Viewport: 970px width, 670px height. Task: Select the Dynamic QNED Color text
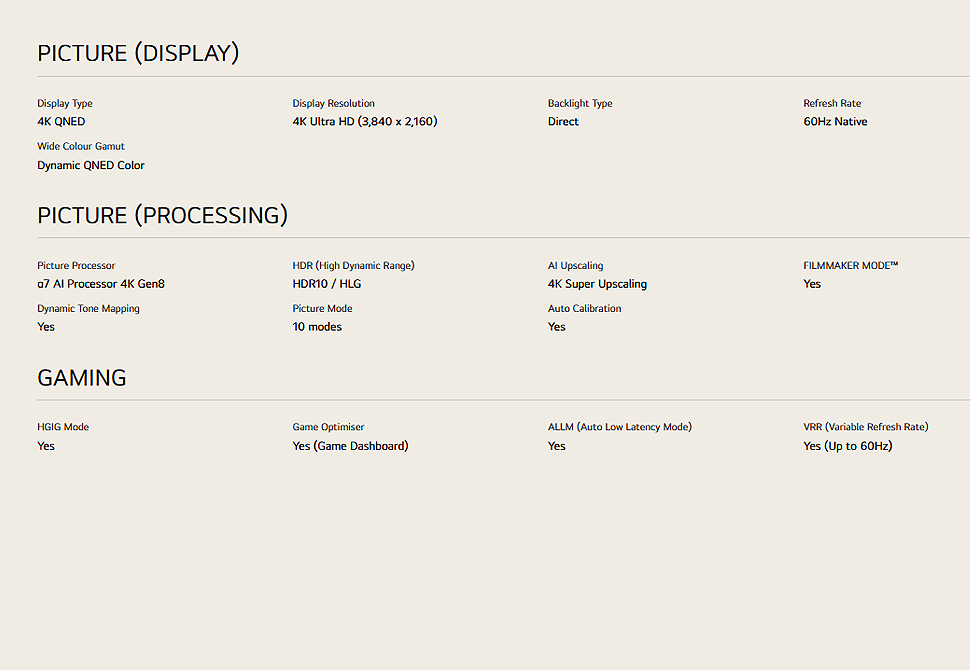click(91, 165)
